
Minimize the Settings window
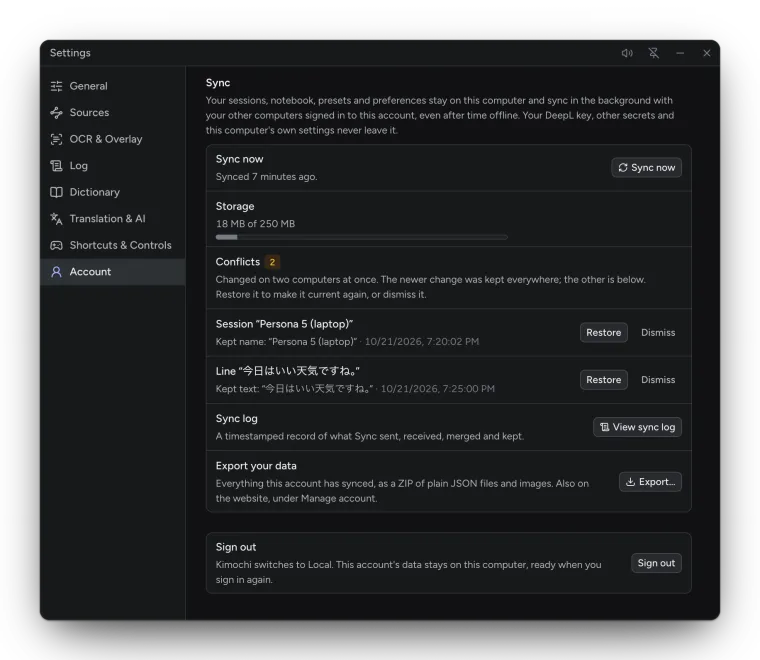(680, 53)
